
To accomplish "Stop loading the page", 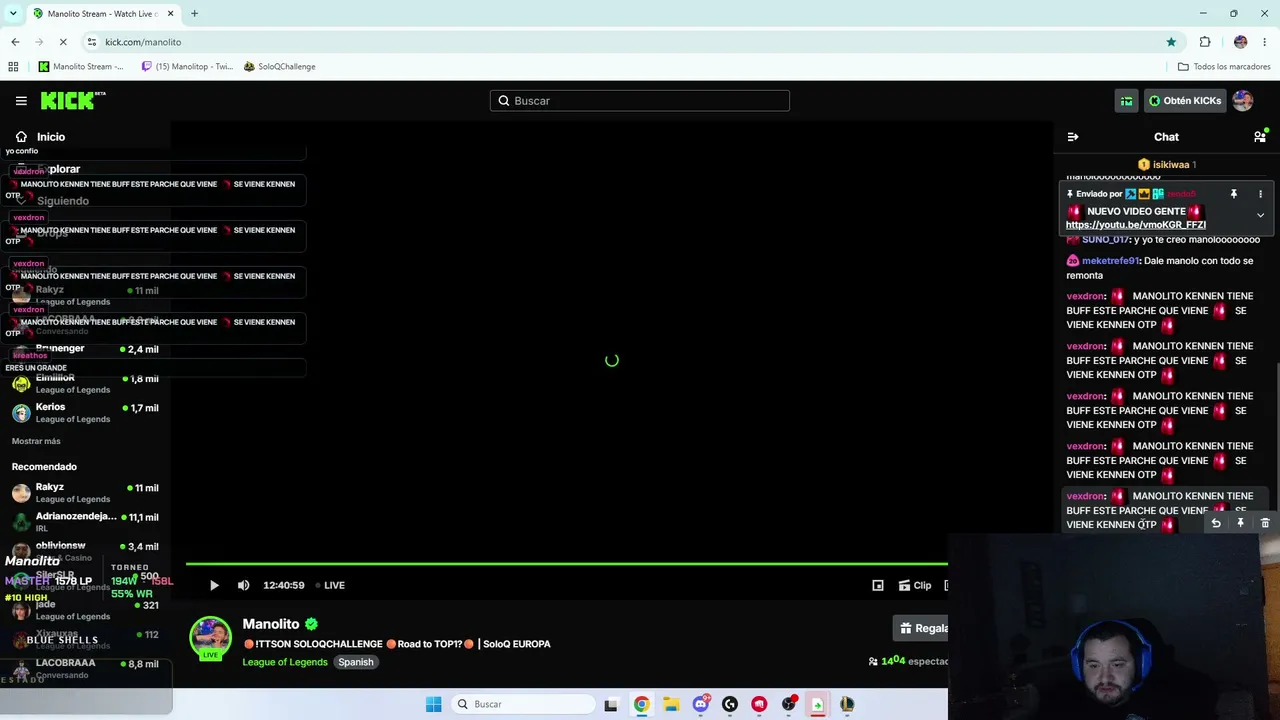I will (62, 42).
